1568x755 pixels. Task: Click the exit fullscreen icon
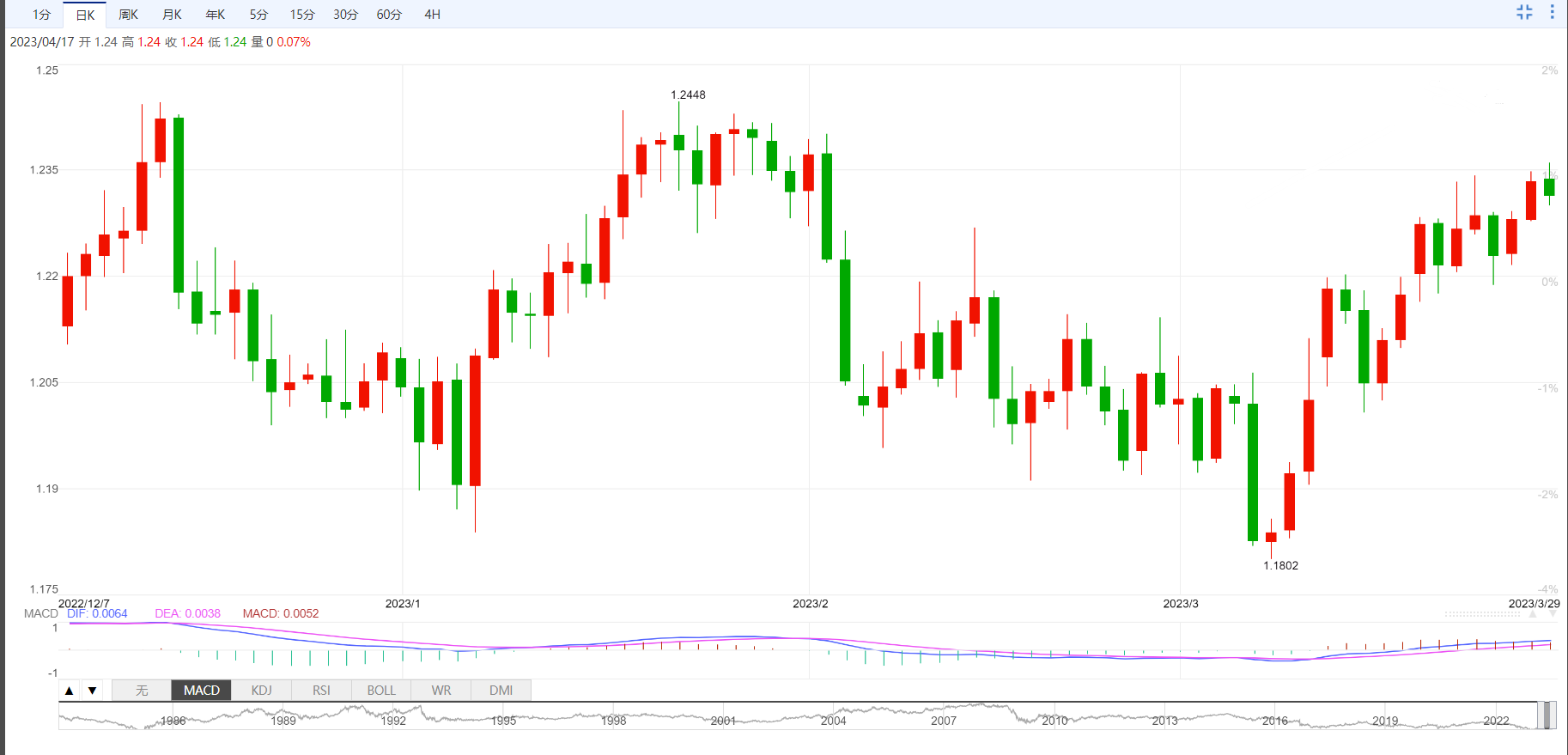(1524, 12)
